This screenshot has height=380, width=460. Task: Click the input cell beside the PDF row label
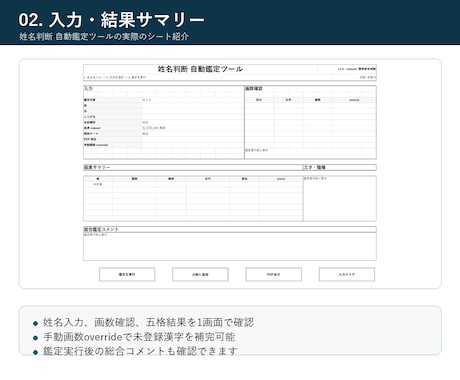point(193,139)
